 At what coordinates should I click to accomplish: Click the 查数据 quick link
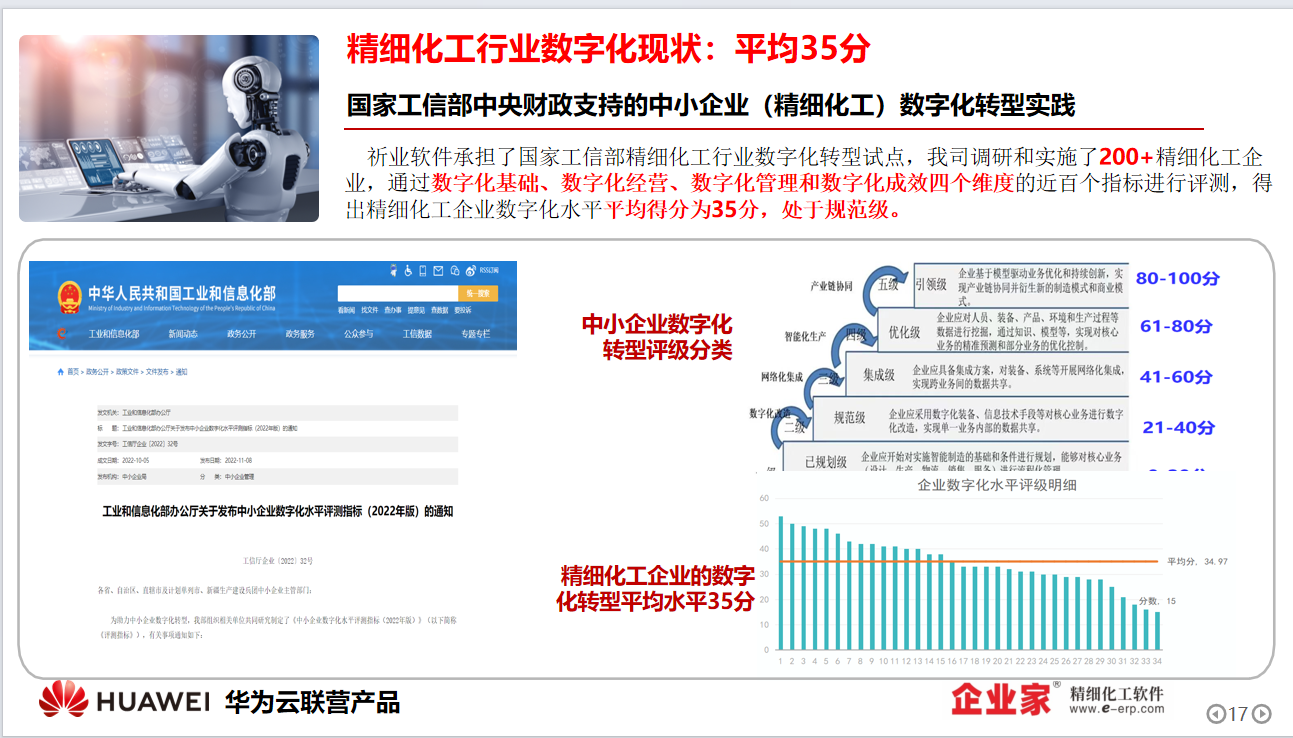point(439,310)
